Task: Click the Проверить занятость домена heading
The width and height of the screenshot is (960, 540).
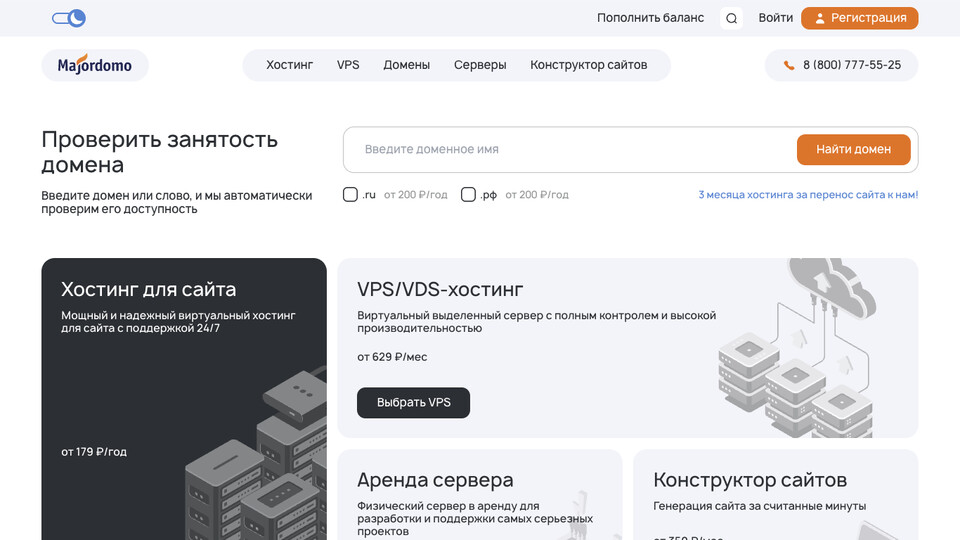Action: coord(159,152)
